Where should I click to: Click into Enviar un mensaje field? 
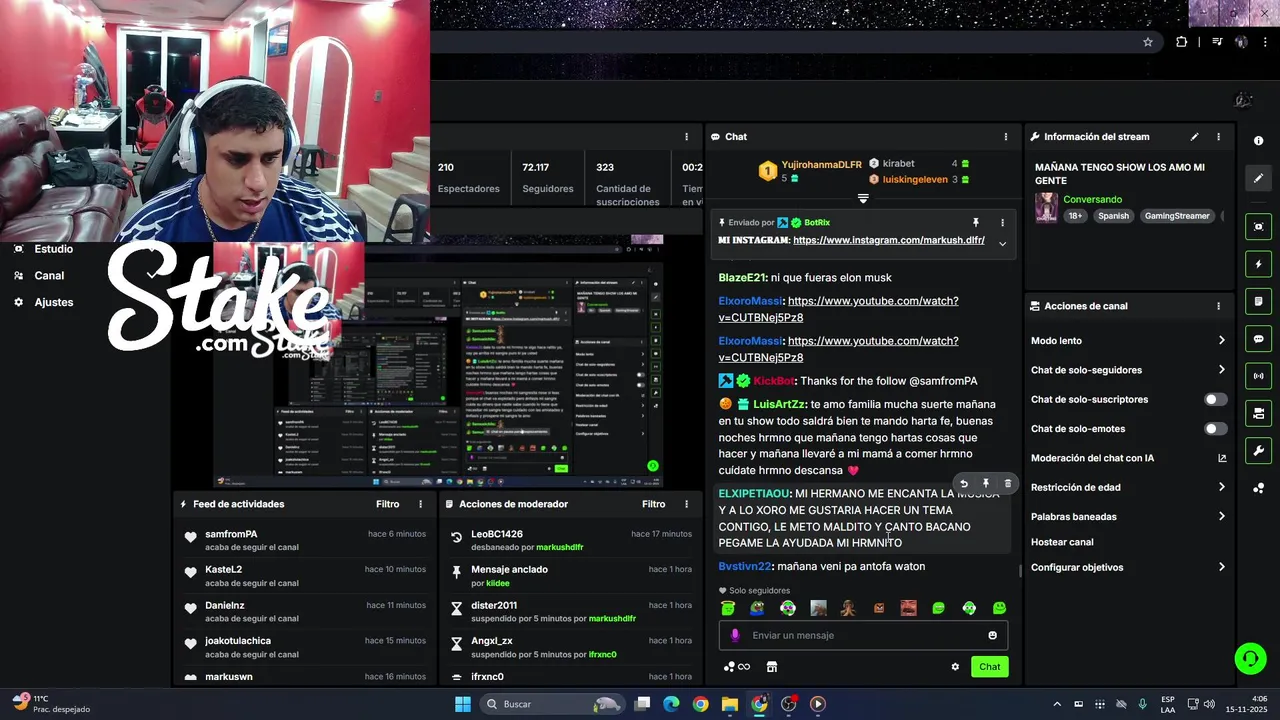(863, 635)
